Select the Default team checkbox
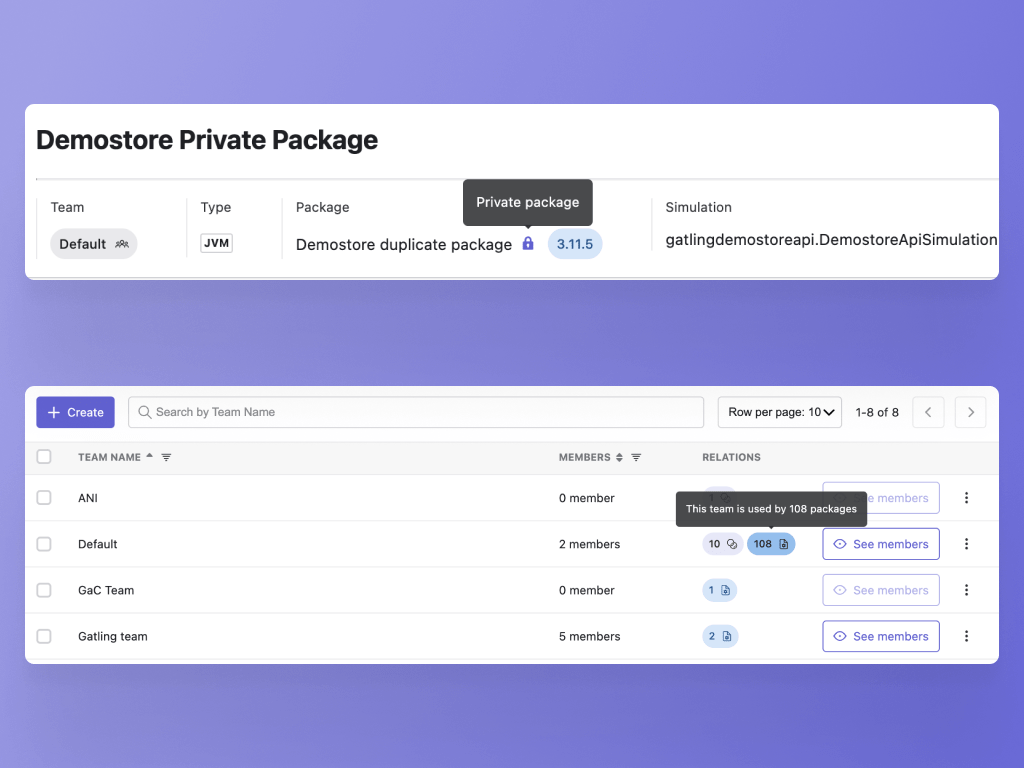Screen dimensions: 1024x768 coord(44,544)
